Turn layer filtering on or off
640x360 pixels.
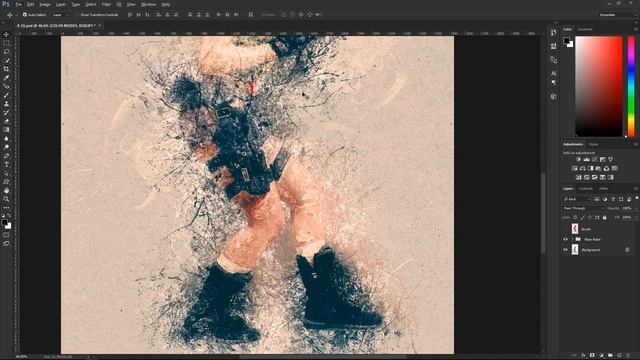coord(636,198)
